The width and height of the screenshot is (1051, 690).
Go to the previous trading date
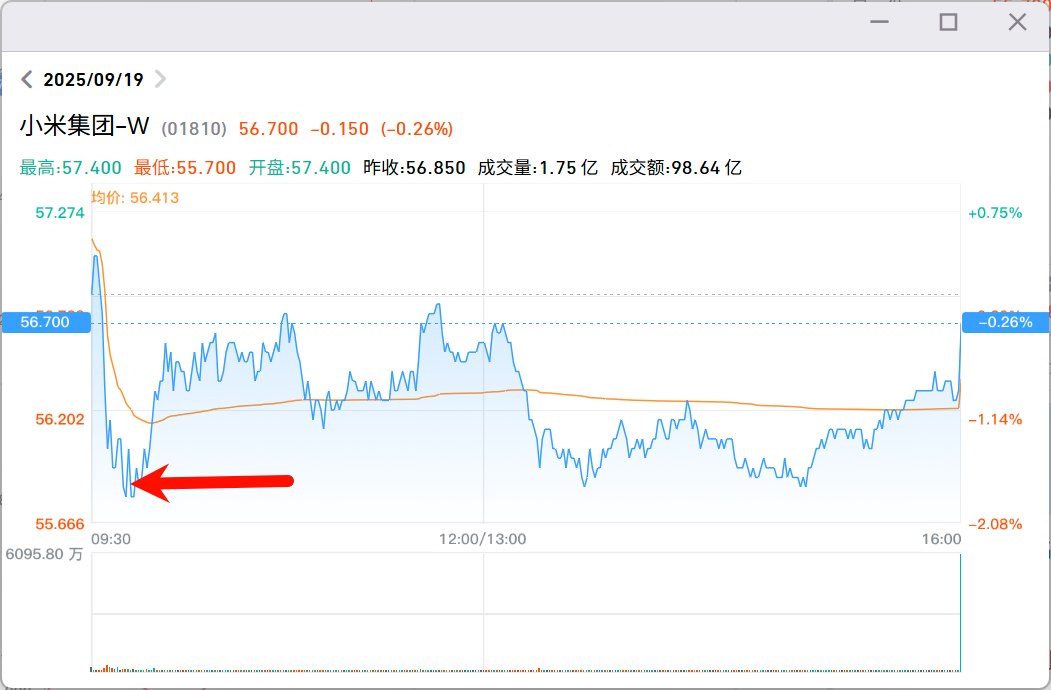tap(27, 79)
